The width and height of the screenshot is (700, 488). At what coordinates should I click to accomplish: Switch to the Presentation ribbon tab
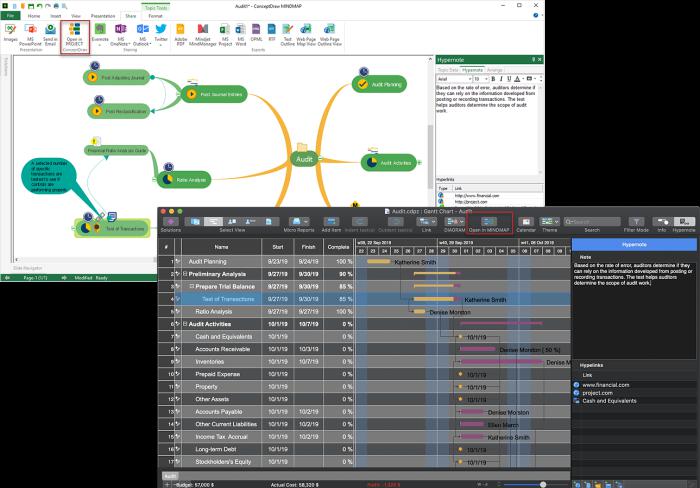103,16
